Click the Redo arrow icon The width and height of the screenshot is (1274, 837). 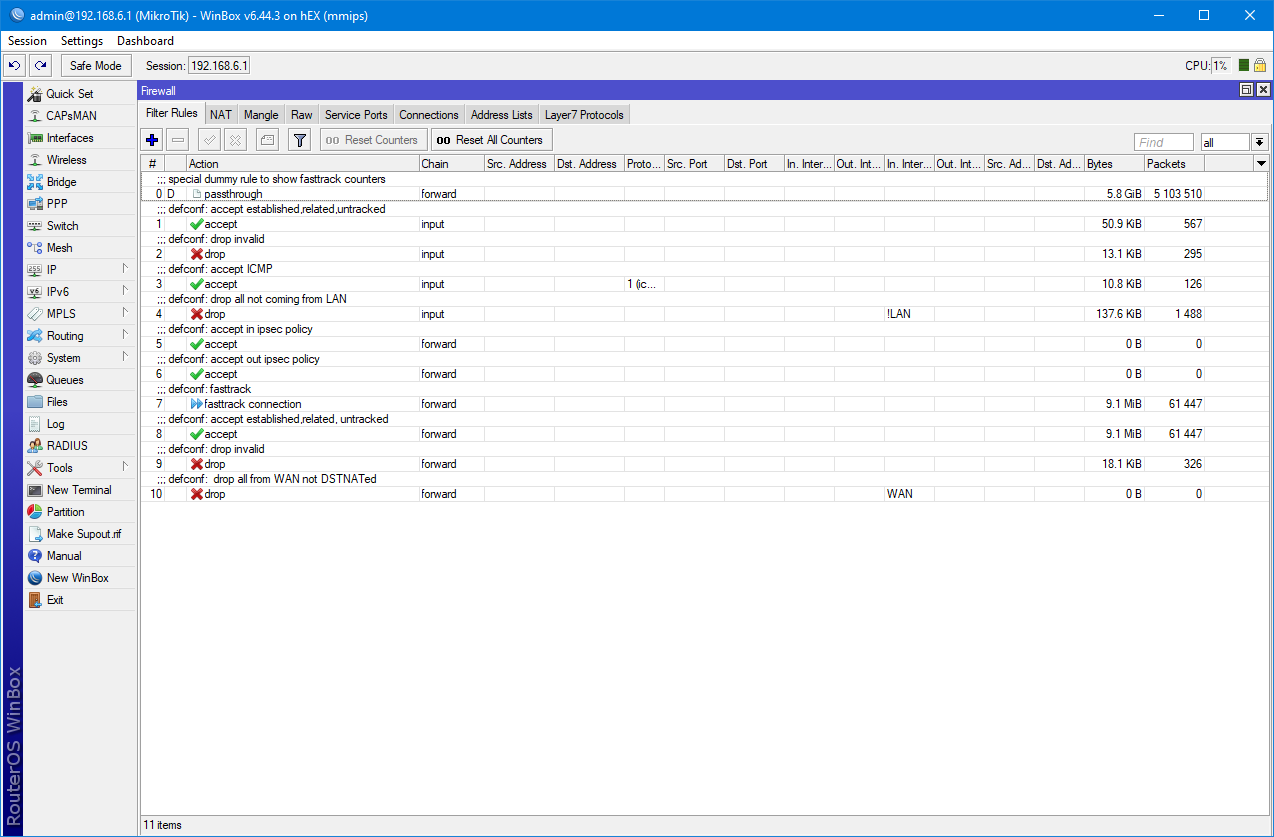[40, 65]
